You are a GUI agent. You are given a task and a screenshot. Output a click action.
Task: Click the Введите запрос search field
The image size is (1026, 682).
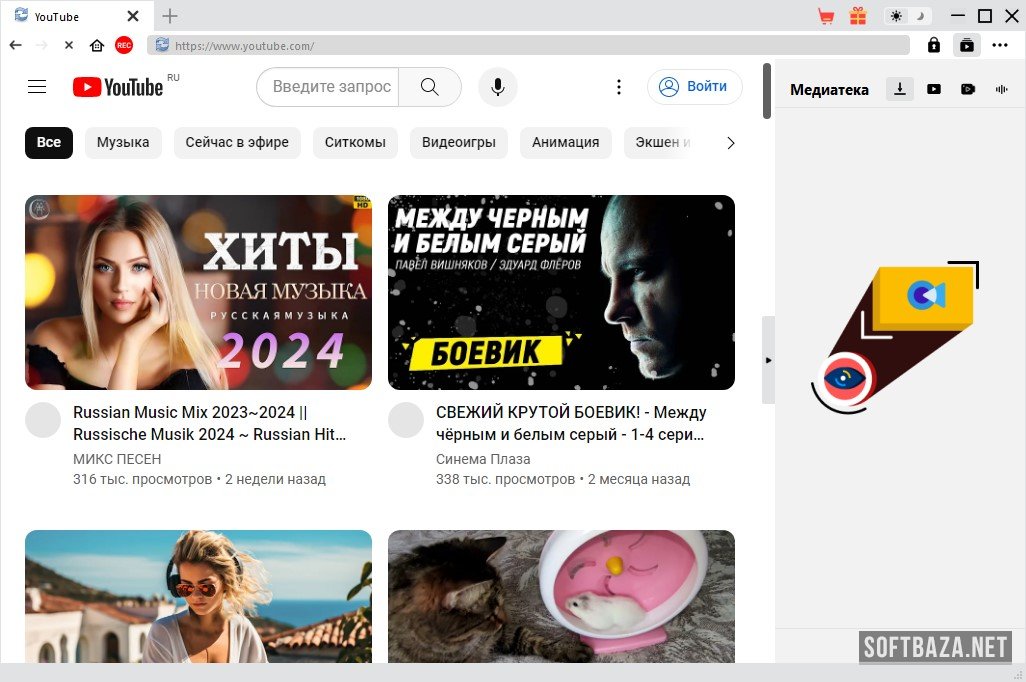coord(330,87)
